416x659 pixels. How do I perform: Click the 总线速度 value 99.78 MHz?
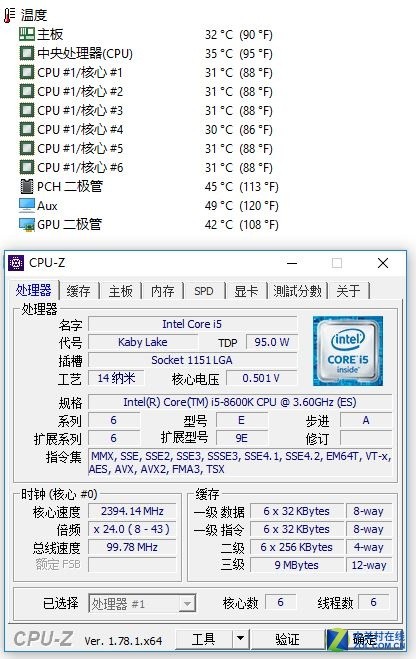click(132, 547)
